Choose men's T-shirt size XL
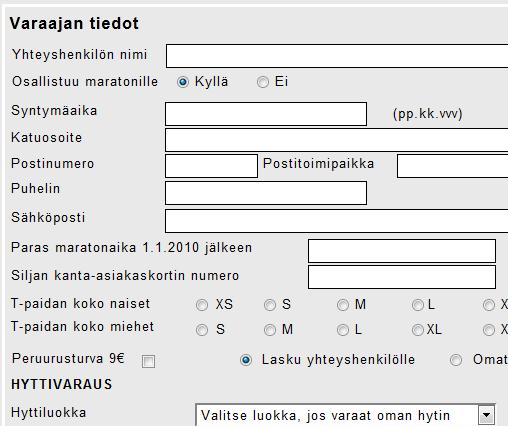Viewport: 508px width, 426px height. click(x=418, y=330)
